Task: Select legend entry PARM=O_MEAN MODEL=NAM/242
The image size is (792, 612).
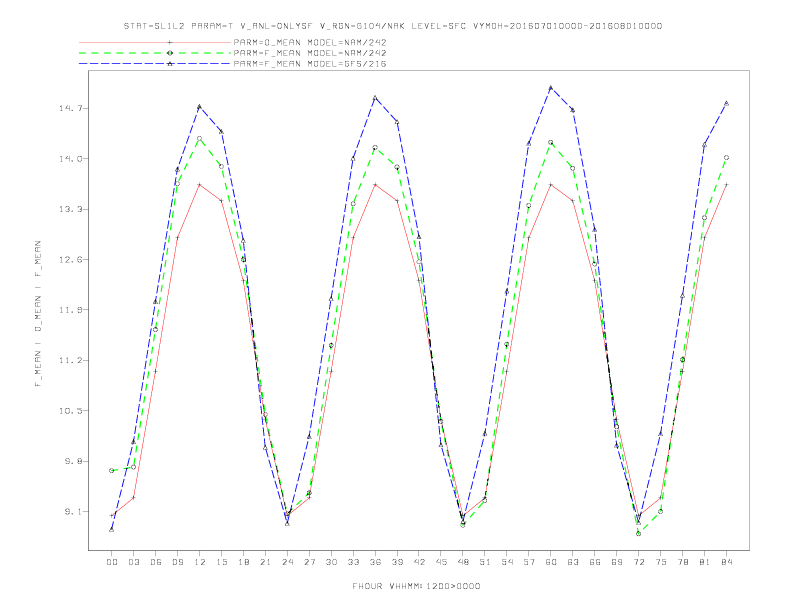Action: click(x=310, y=42)
